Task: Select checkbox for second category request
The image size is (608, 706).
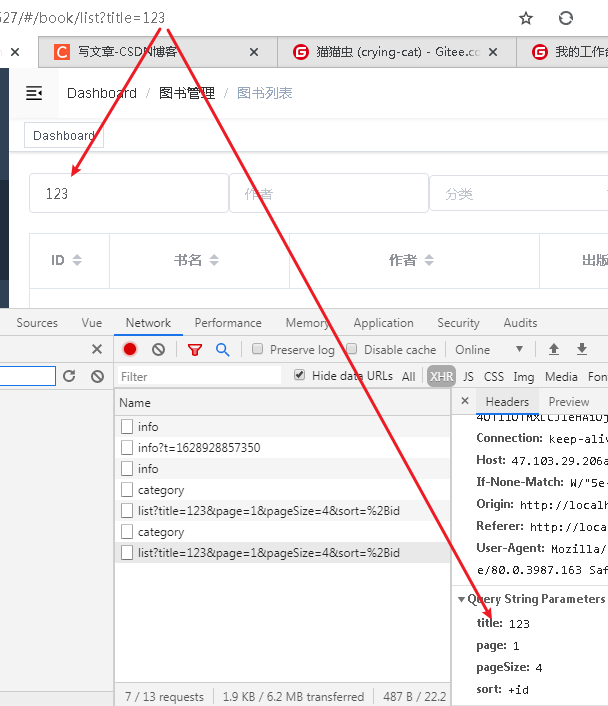Action: coord(127,532)
